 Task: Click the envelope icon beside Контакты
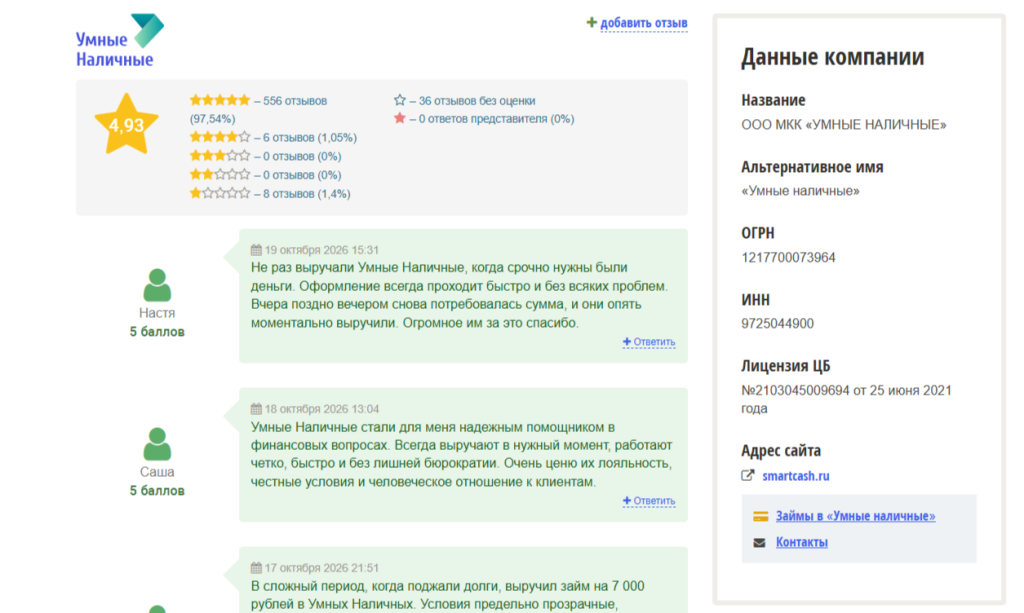click(759, 542)
